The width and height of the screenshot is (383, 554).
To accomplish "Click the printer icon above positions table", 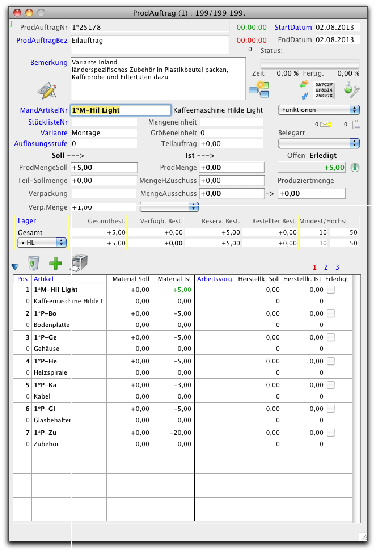I will click(79, 263).
